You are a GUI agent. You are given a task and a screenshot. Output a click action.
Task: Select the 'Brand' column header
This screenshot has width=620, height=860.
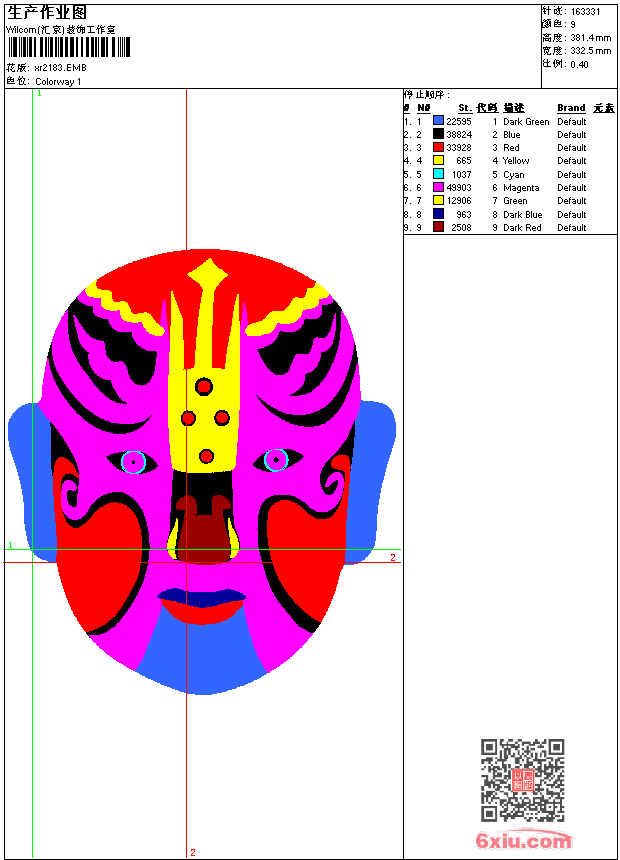(571, 108)
